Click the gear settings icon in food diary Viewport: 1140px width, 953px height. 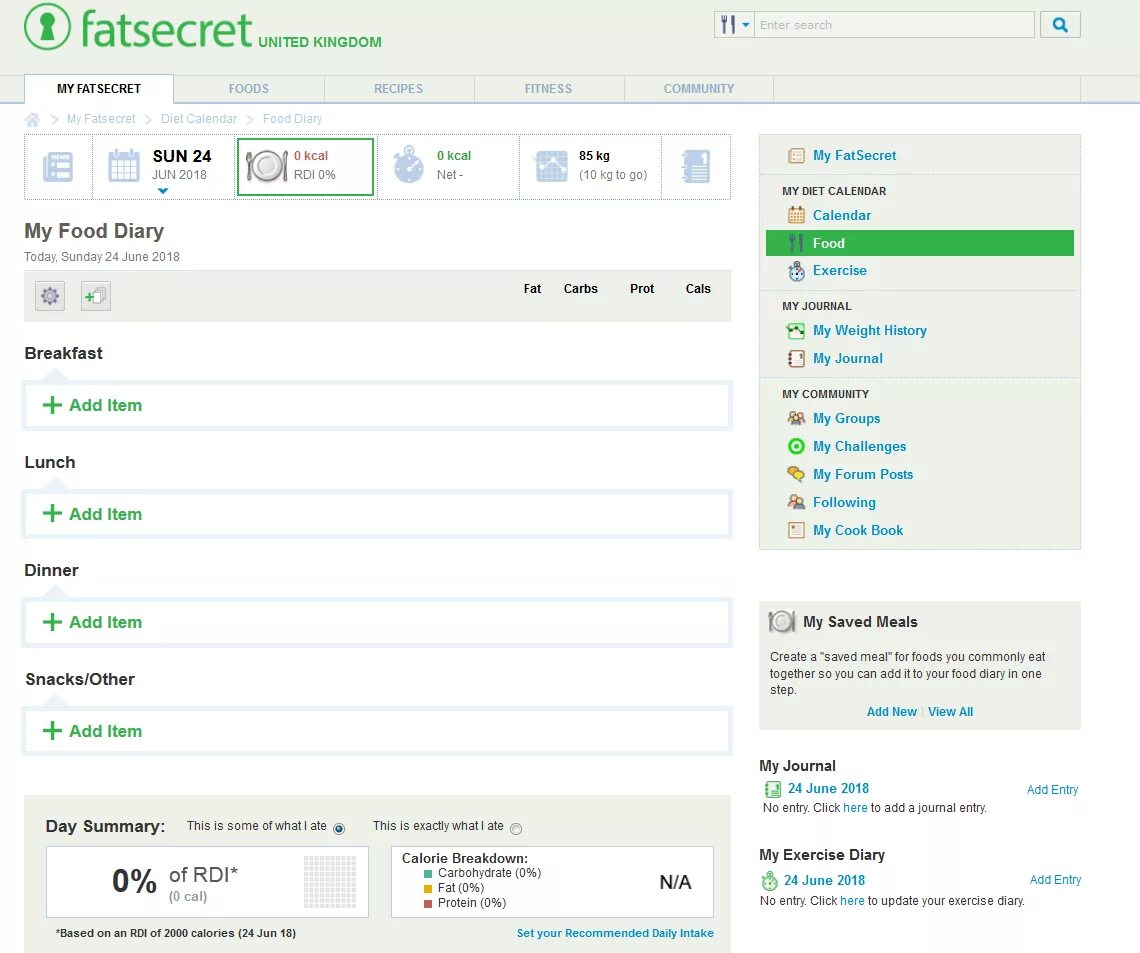point(49,296)
